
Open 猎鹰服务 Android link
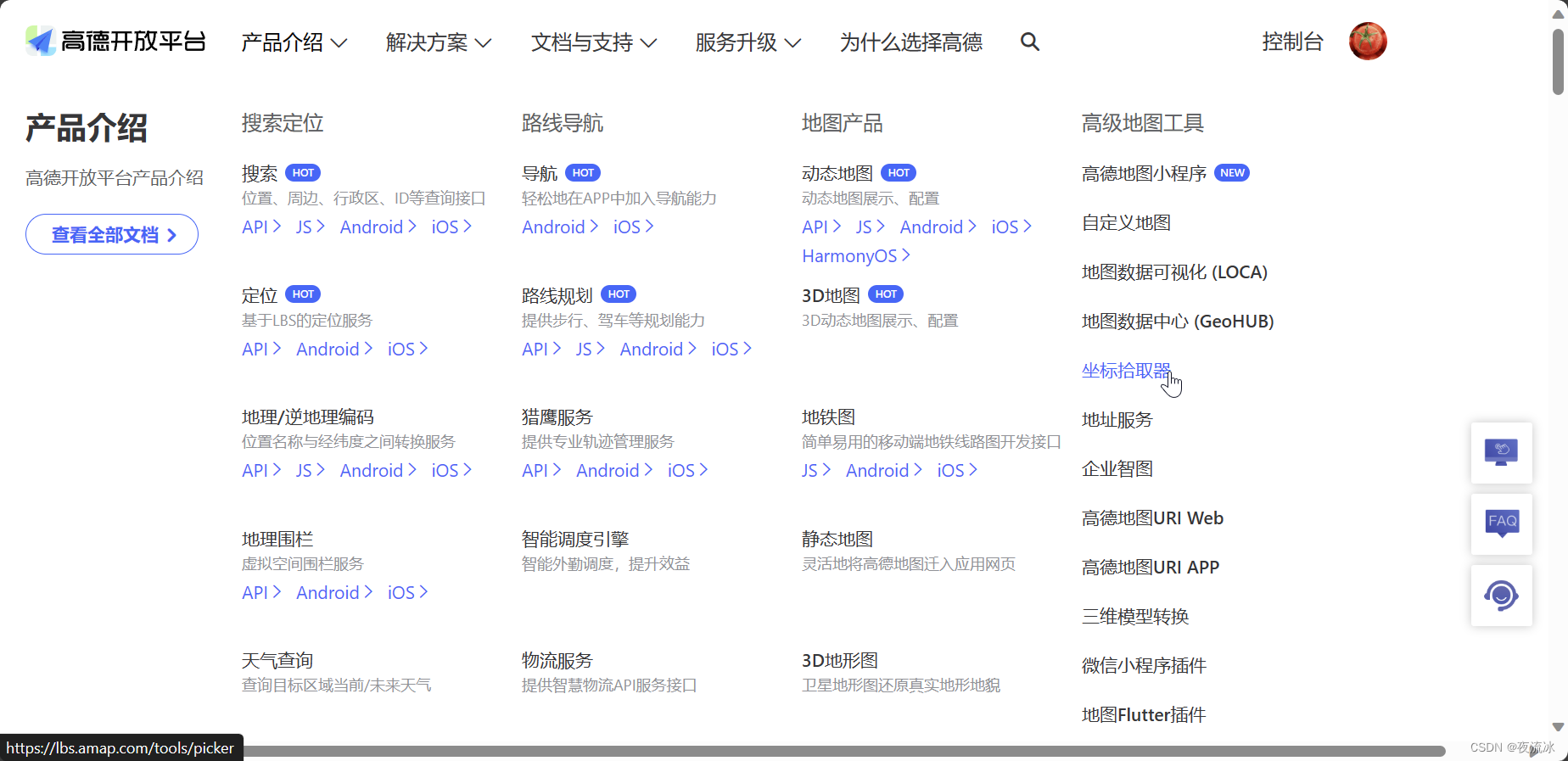click(614, 471)
